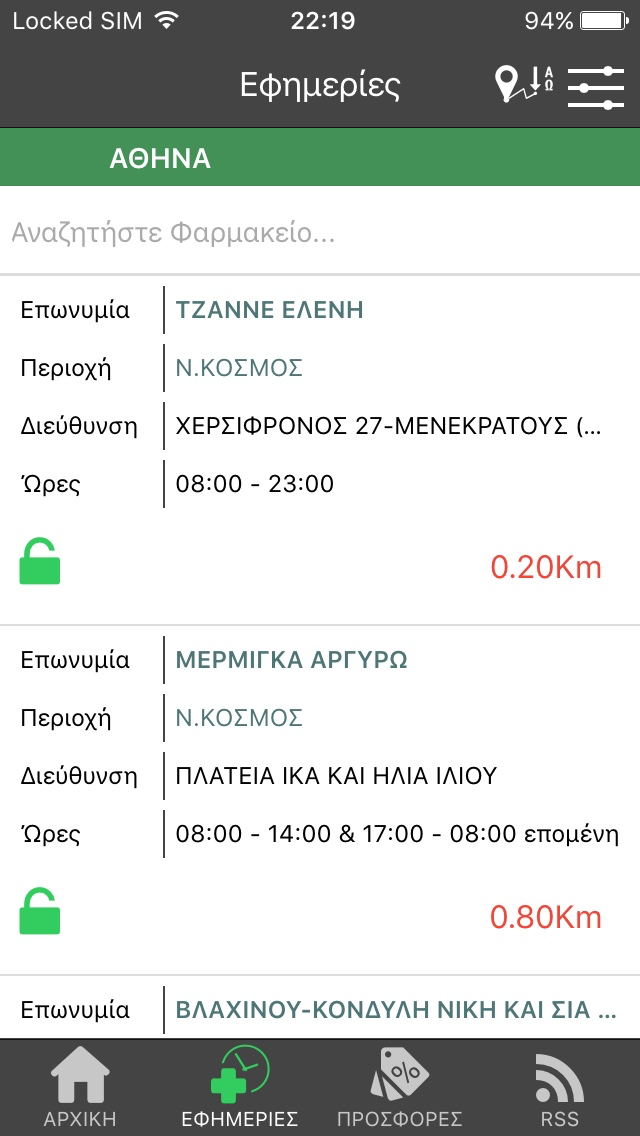Tap green open-lock icon for ΤΖΑΝΝΕ ΕΛΕΝΗ
Image resolution: width=640 pixels, height=1136 pixels.
point(40,562)
